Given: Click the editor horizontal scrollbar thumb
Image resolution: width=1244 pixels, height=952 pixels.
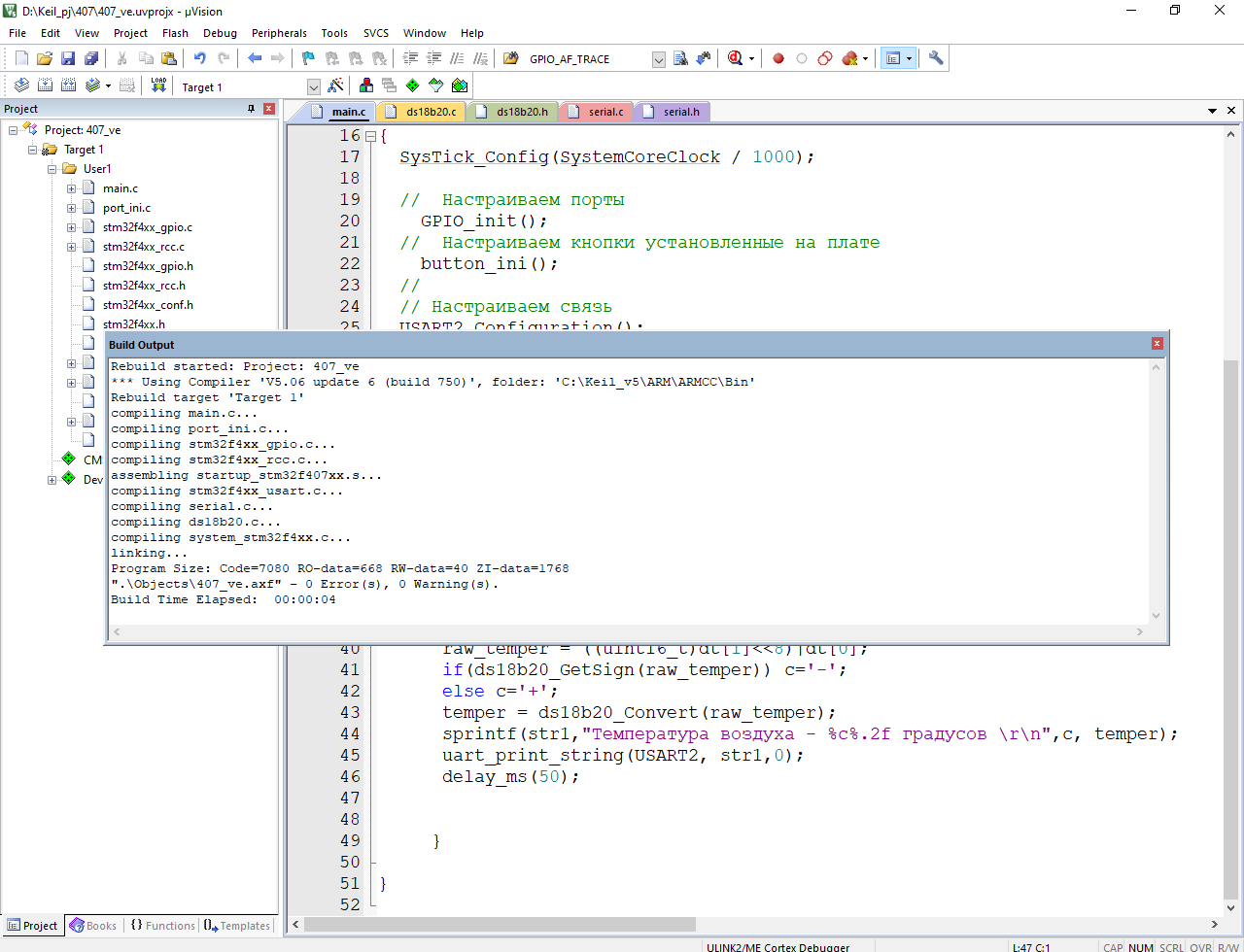Looking at the screenshot, I should [501, 924].
